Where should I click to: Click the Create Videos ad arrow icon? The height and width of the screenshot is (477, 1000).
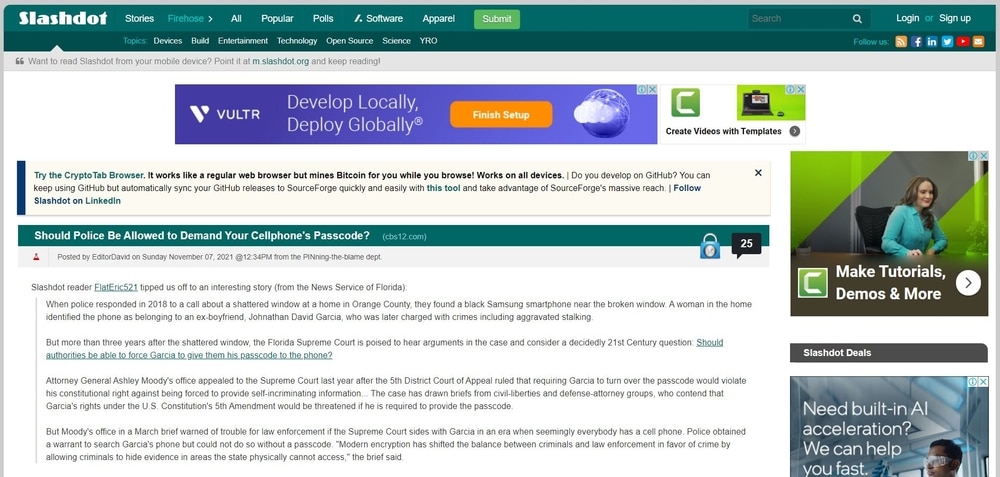pyautogui.click(x=795, y=131)
